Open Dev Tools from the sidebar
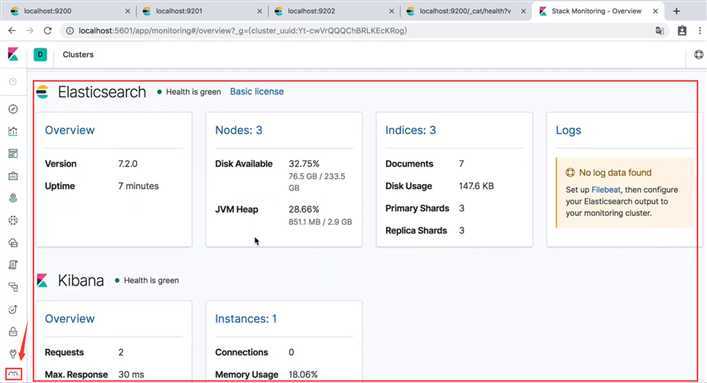 pos(13,354)
